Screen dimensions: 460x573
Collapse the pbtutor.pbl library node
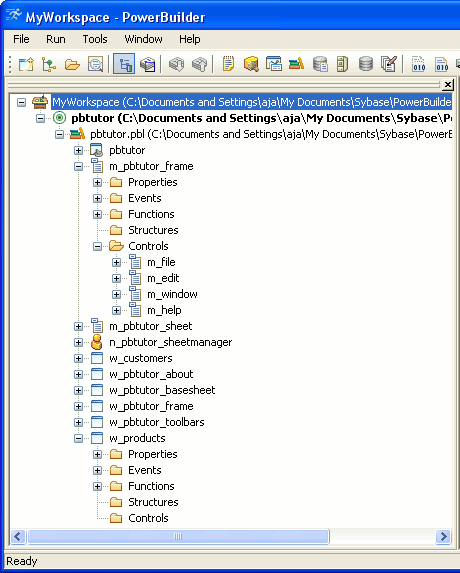(60, 134)
